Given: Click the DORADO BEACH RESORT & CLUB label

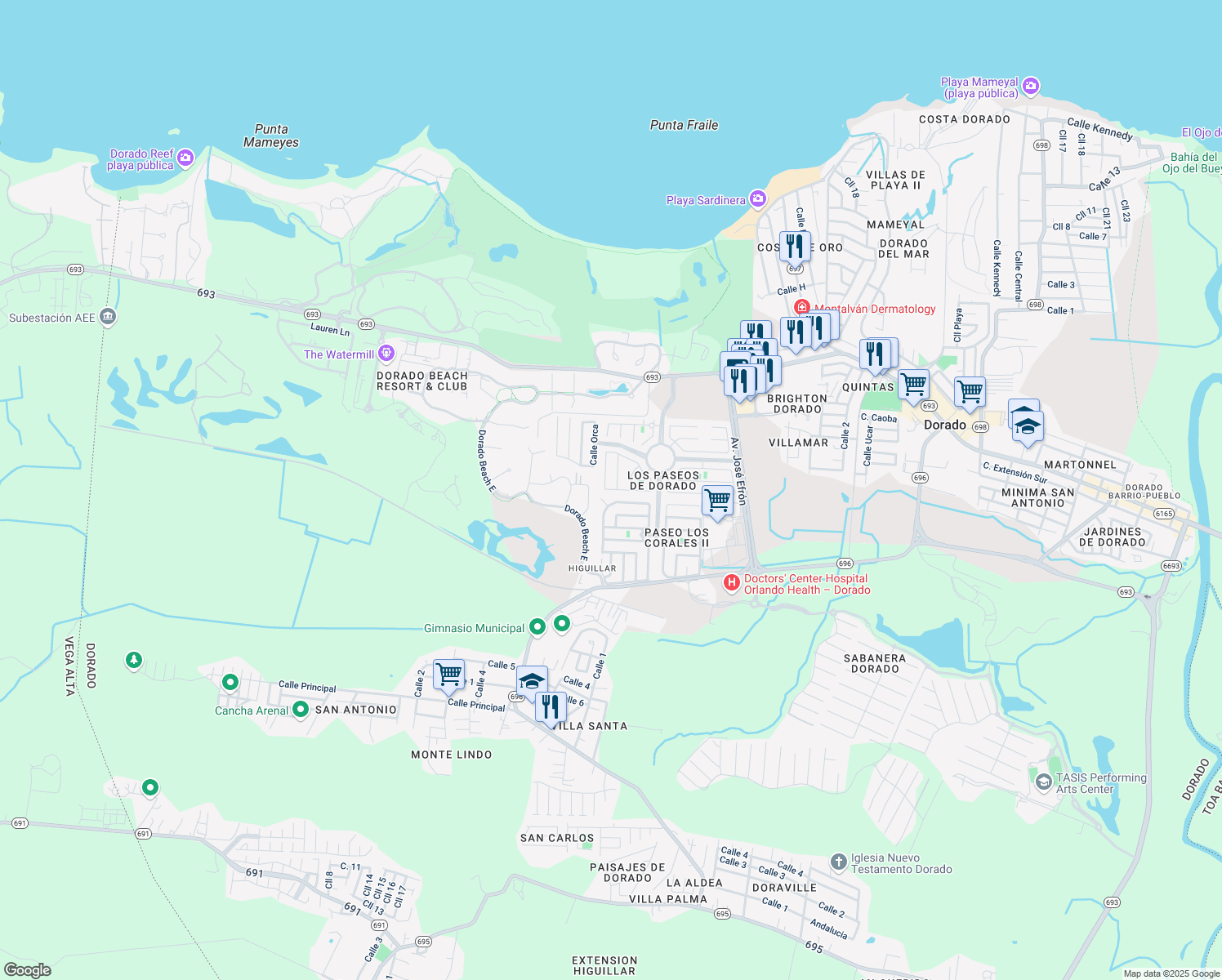Looking at the screenshot, I should (x=422, y=381).
